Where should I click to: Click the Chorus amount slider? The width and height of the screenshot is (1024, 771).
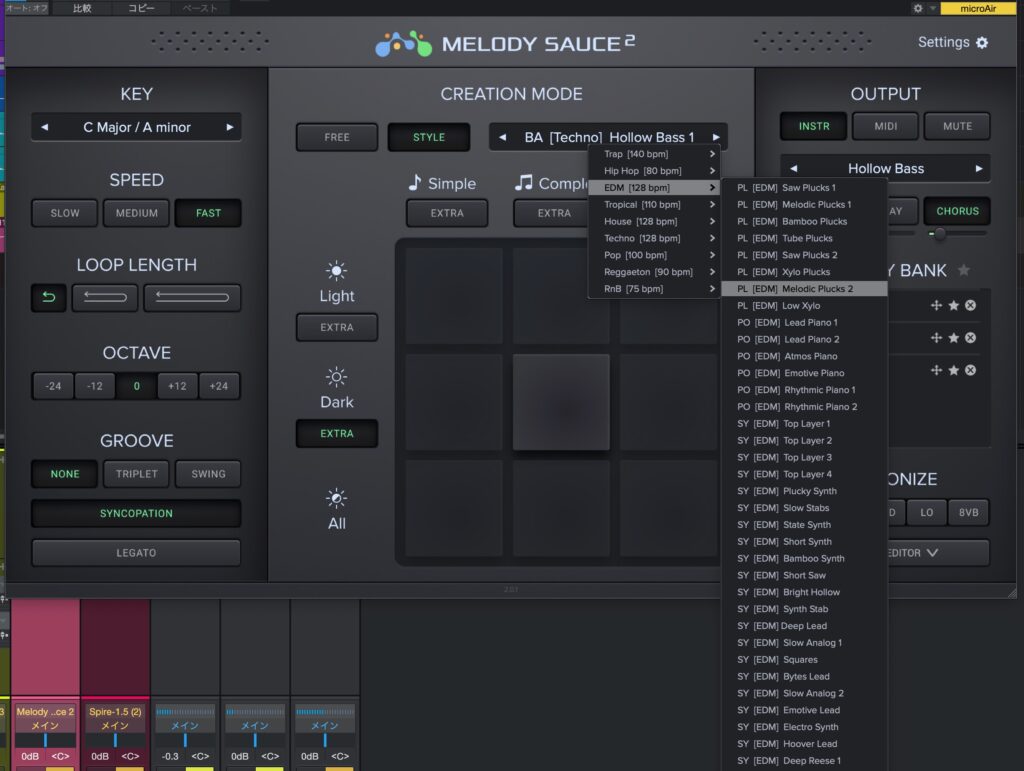click(942, 232)
